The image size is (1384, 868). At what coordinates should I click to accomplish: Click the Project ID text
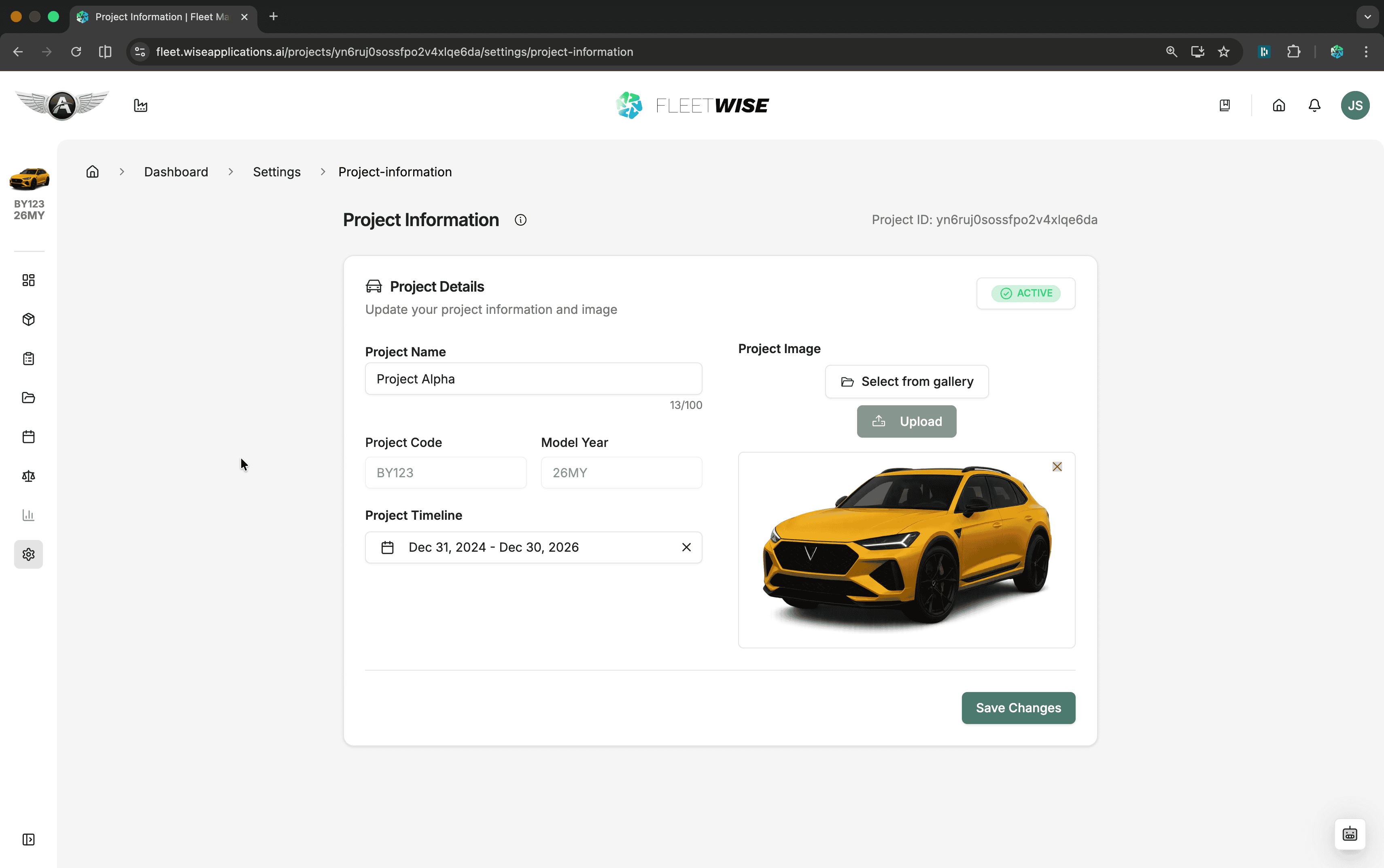tap(984, 220)
